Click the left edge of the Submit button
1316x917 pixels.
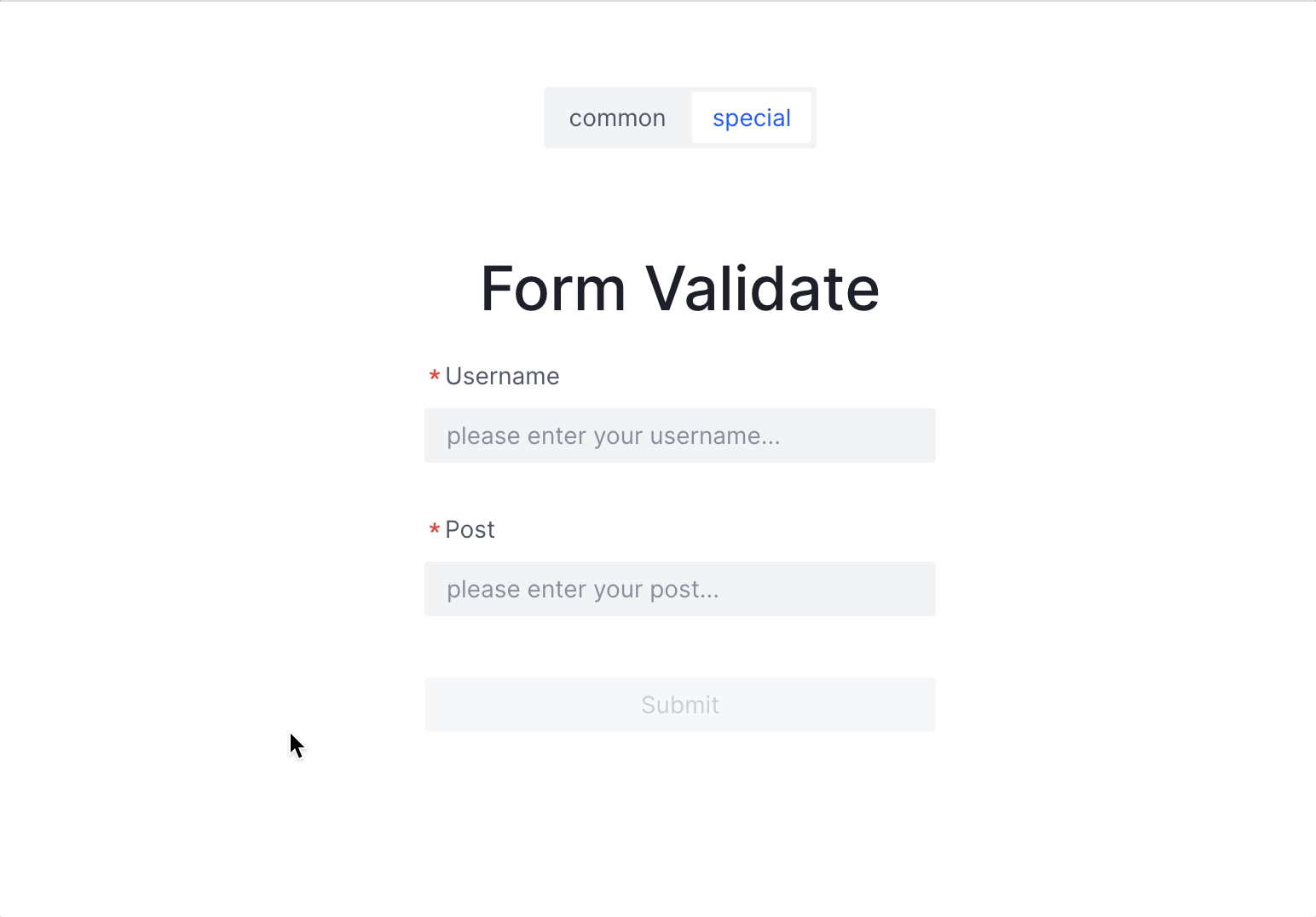tap(435, 705)
